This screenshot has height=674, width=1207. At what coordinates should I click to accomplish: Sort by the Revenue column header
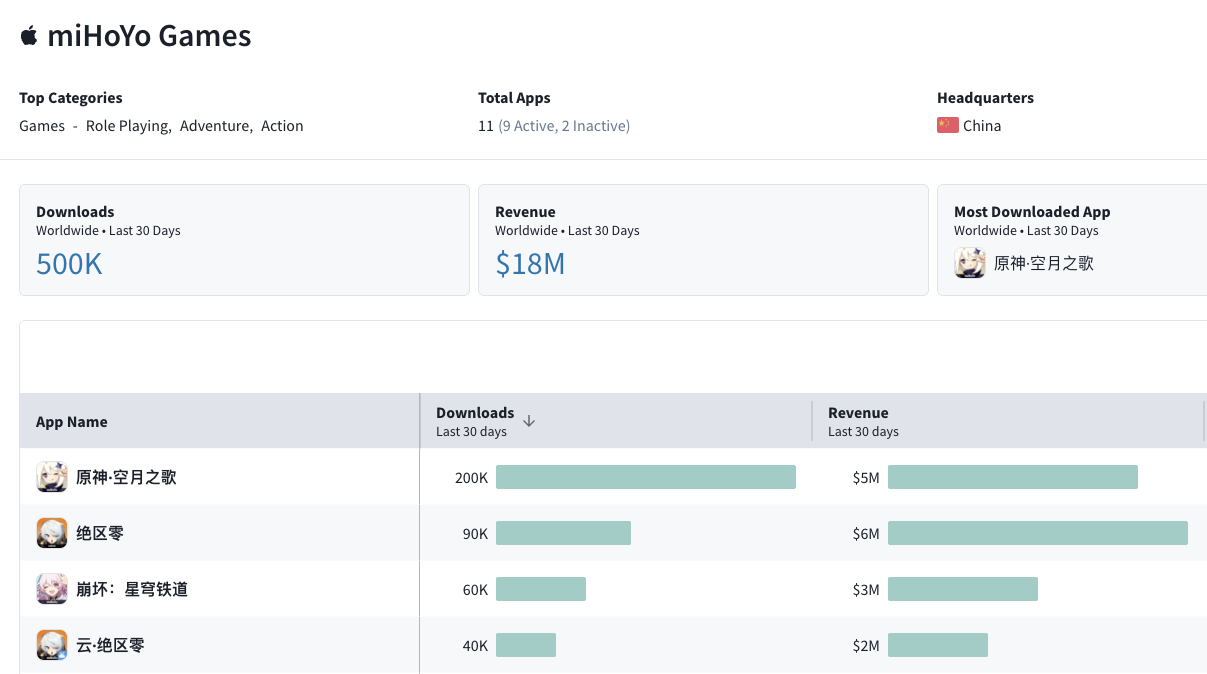858,413
